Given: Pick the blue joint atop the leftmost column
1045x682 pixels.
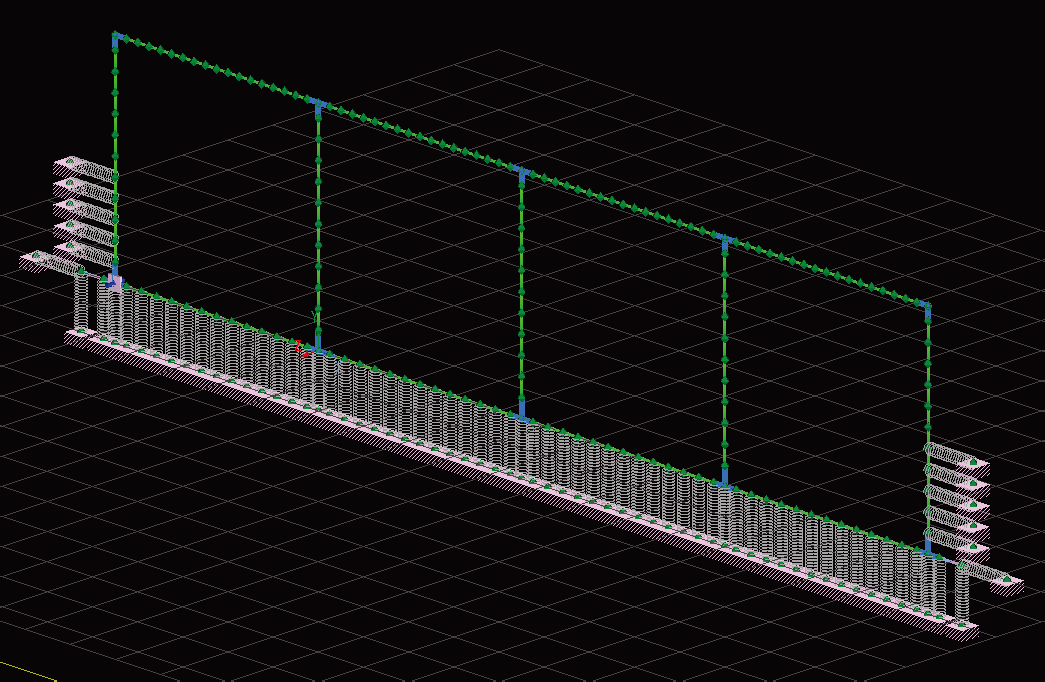Looking at the screenshot, I should 116,39.
